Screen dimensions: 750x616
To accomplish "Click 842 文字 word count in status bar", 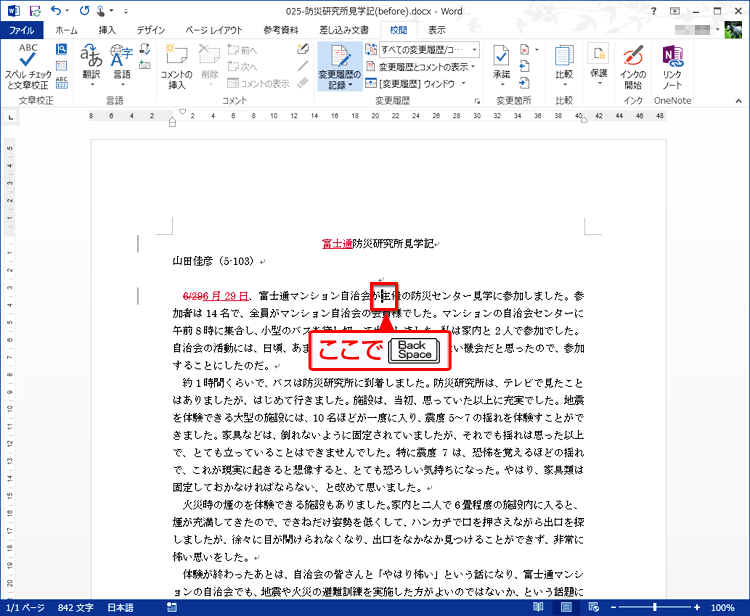I will coord(76,607).
